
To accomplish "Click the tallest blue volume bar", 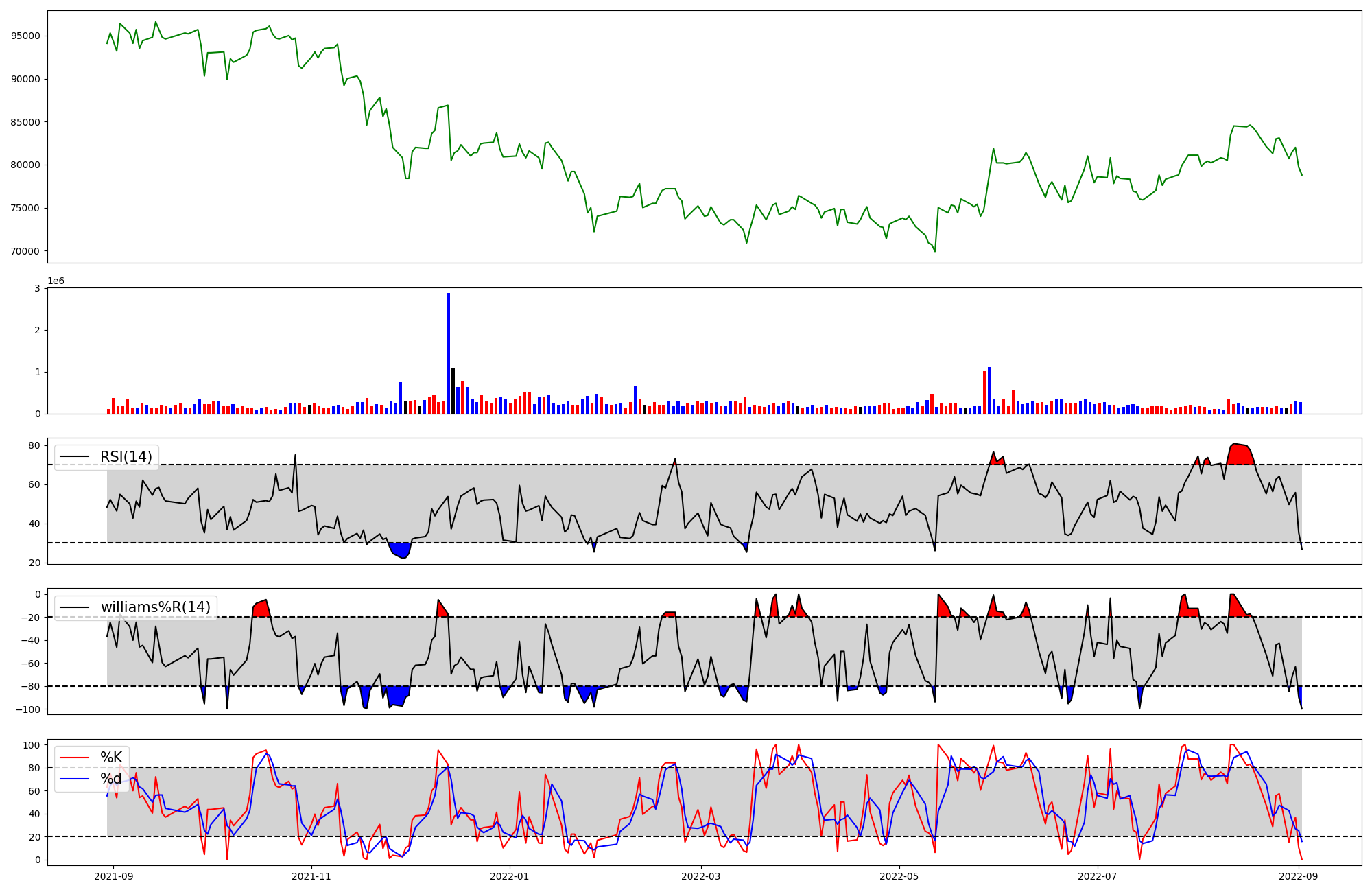I will (x=448, y=353).
